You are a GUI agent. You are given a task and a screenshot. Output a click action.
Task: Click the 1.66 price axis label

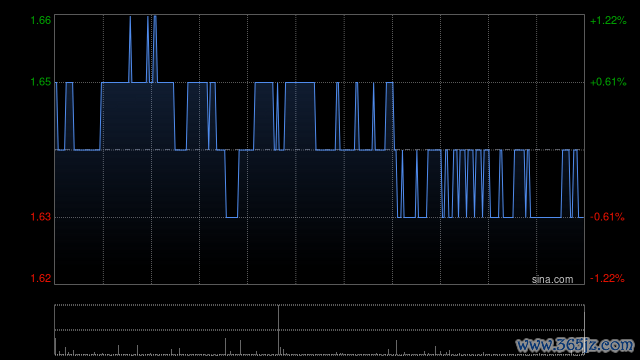(x=41, y=20)
